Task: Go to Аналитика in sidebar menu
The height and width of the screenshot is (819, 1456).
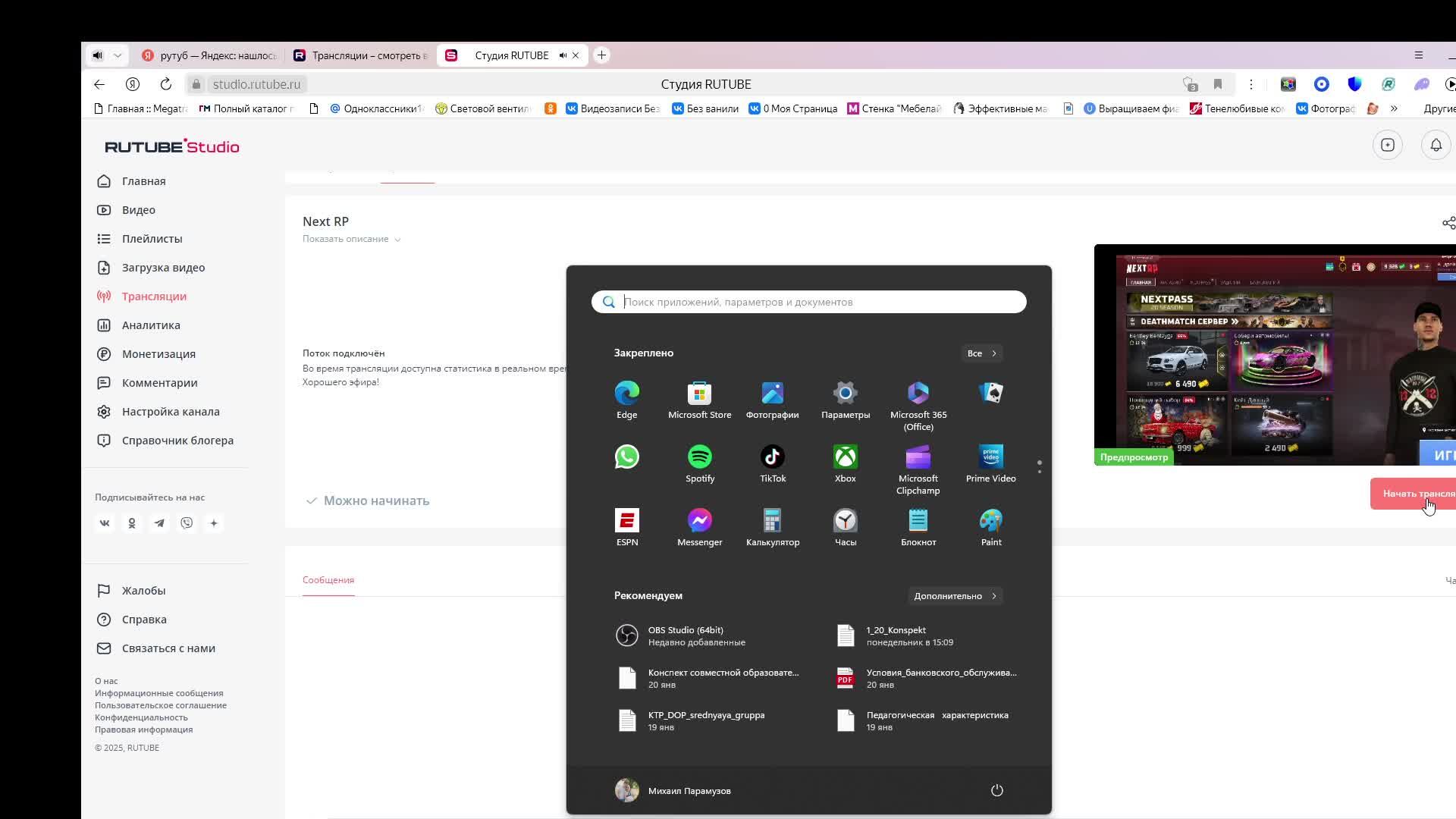Action: tap(151, 325)
